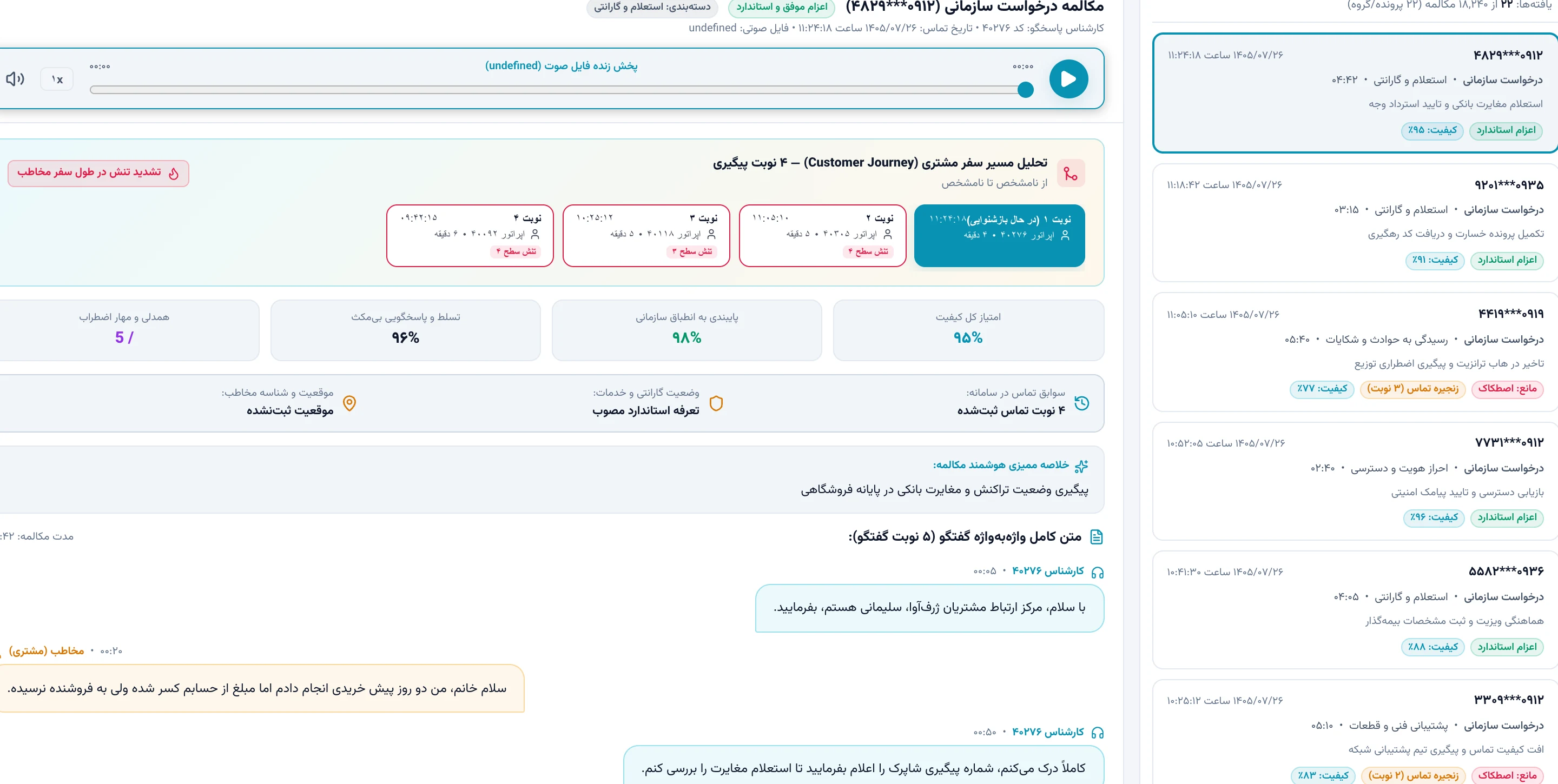Select journey turn 2 card at 11:05:10
The height and width of the screenshot is (784, 1558).
822,235
